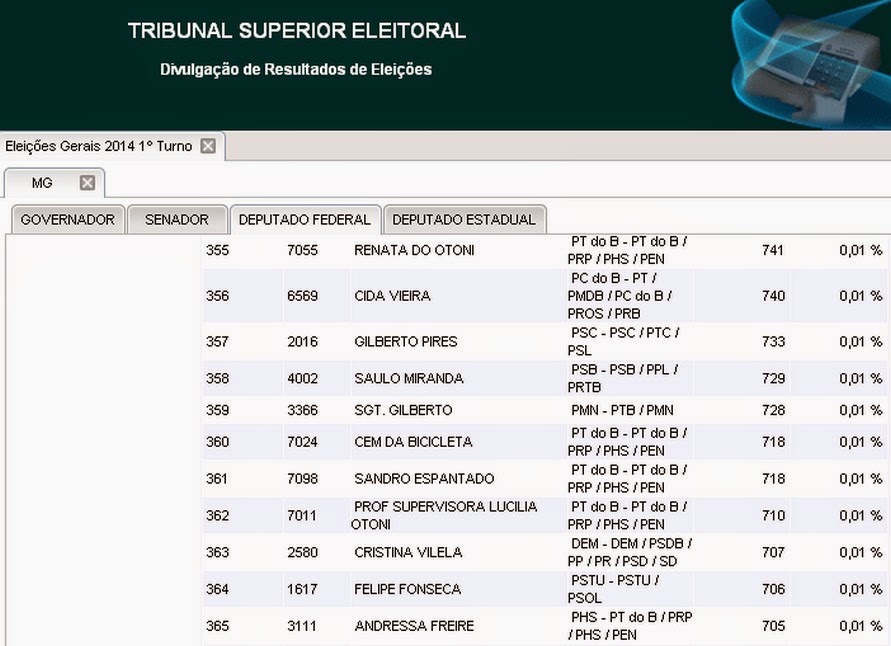
Task: Click vote count 710
Action: pyautogui.click(x=773, y=515)
